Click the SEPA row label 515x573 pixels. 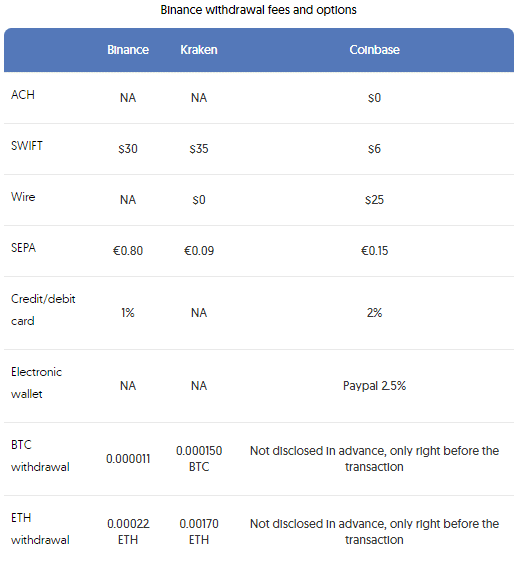23,248
